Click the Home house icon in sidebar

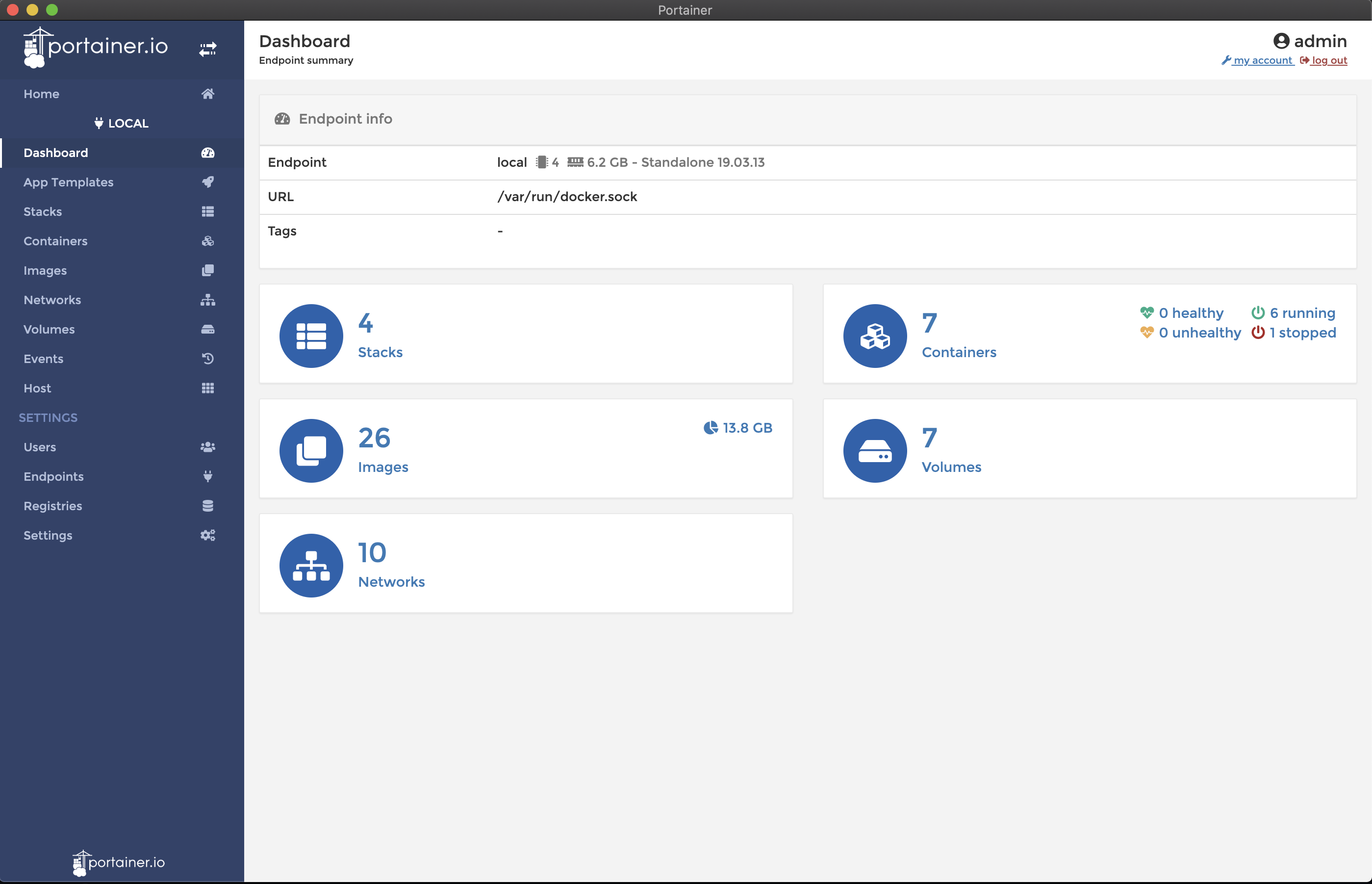(x=208, y=94)
